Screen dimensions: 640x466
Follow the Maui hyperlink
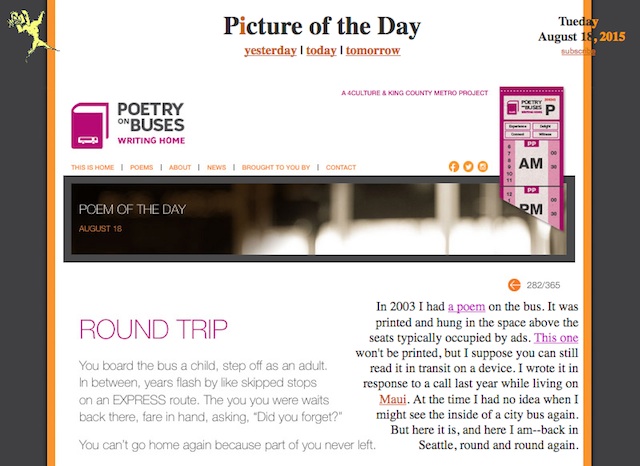[x=393, y=399]
